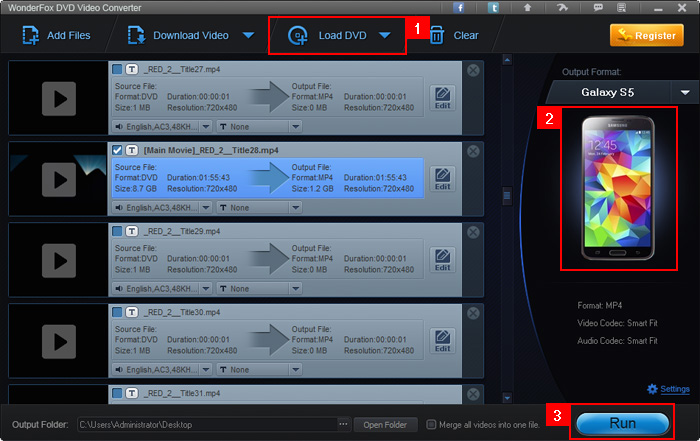Viewport: 700px width, 441px height.
Task: Check the box for _RED_2__Title29.mp4
Action: click(x=117, y=231)
